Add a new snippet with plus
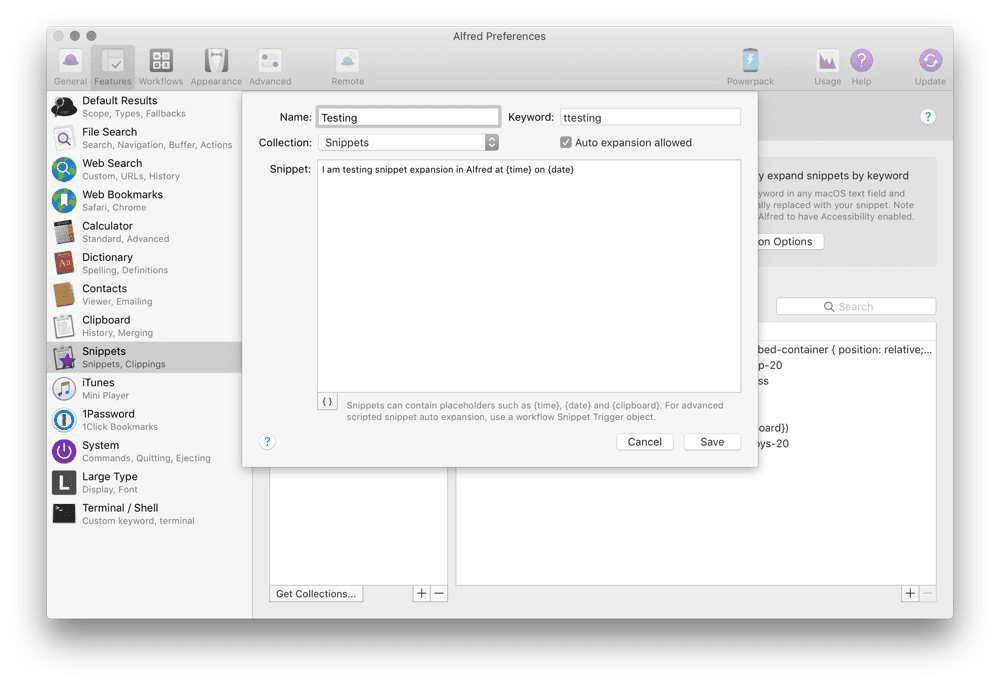The image size is (1000, 685). point(910,594)
